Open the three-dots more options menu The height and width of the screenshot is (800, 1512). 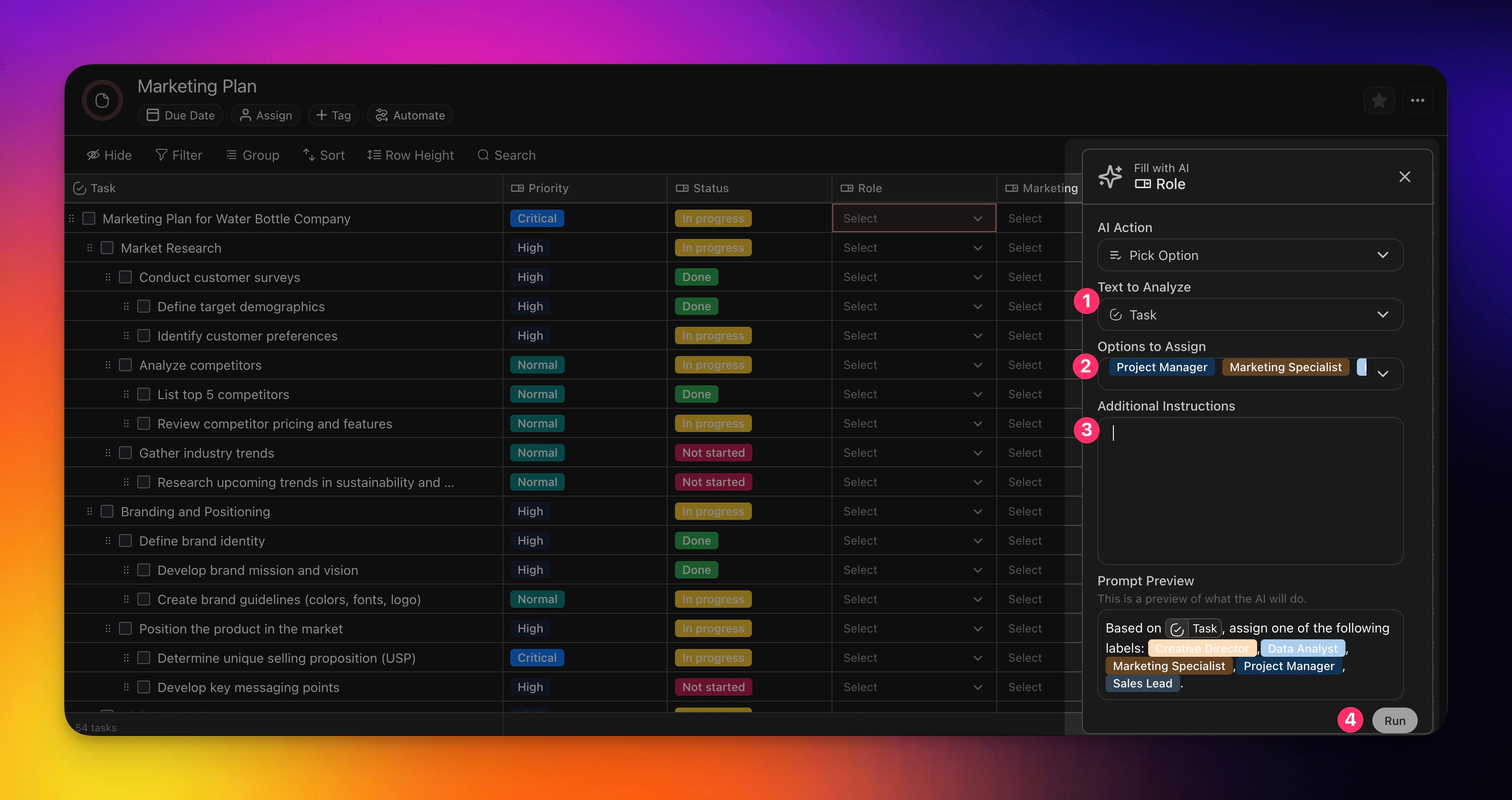(x=1417, y=101)
